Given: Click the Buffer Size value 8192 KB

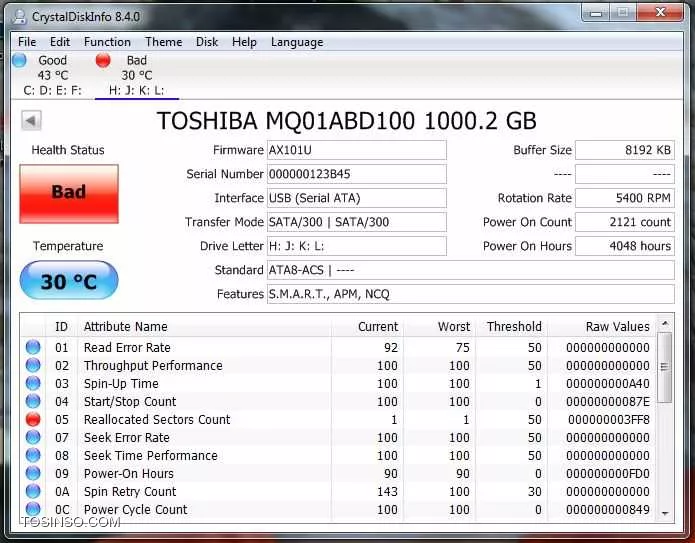Looking at the screenshot, I should click(x=625, y=150).
